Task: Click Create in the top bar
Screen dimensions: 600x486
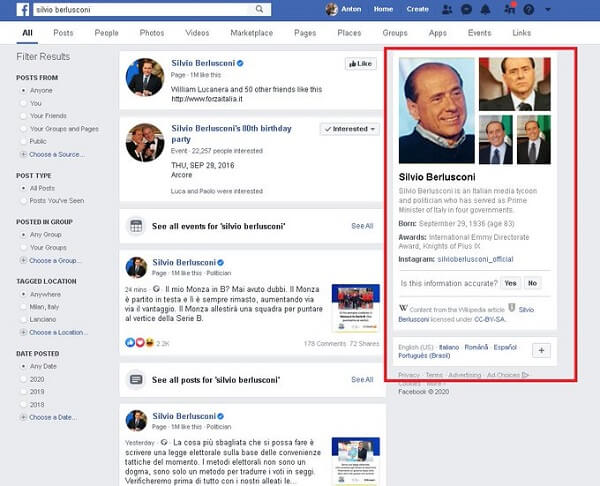Action: 417,9
